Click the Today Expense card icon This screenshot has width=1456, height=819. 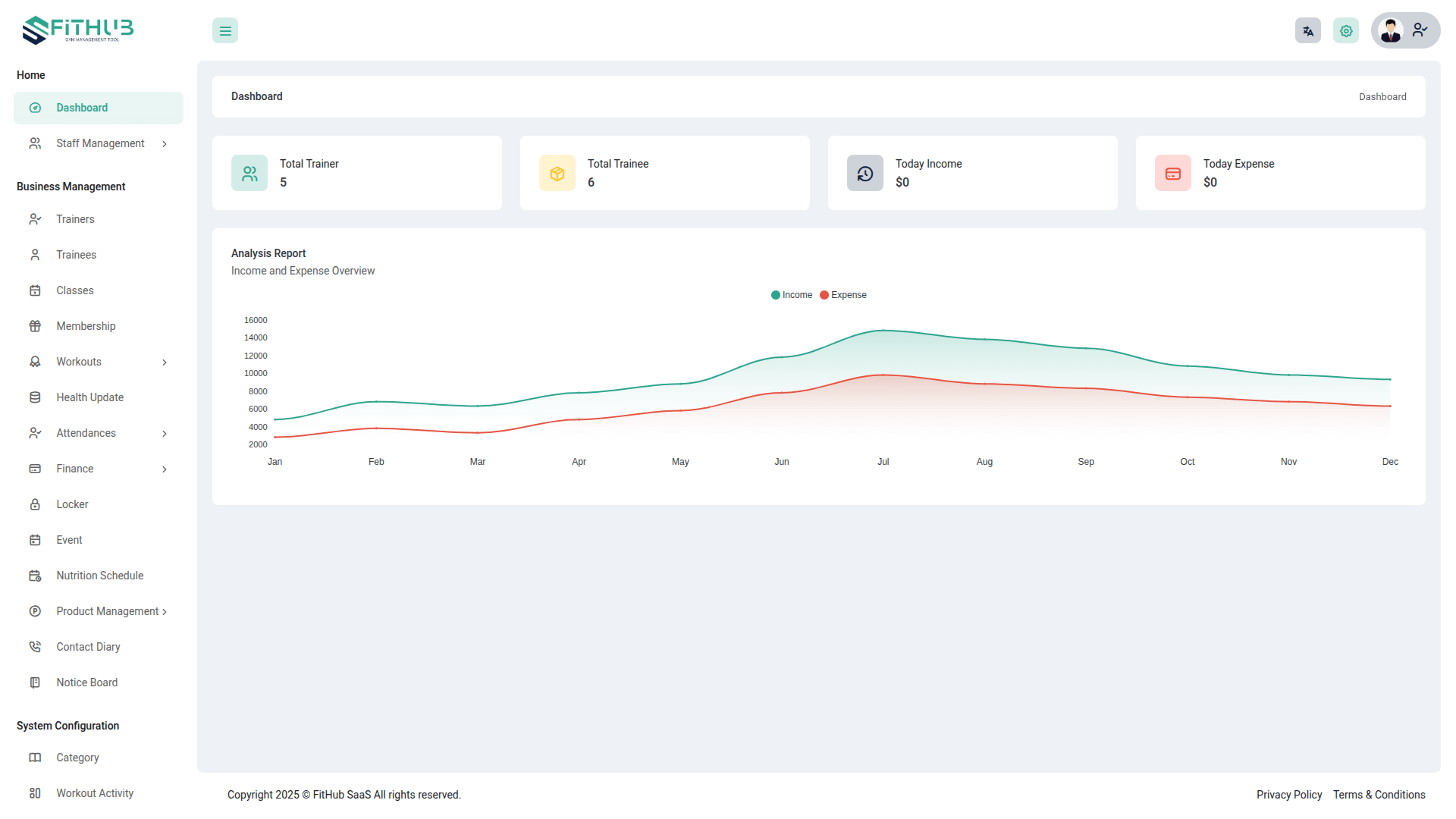coord(1173,174)
